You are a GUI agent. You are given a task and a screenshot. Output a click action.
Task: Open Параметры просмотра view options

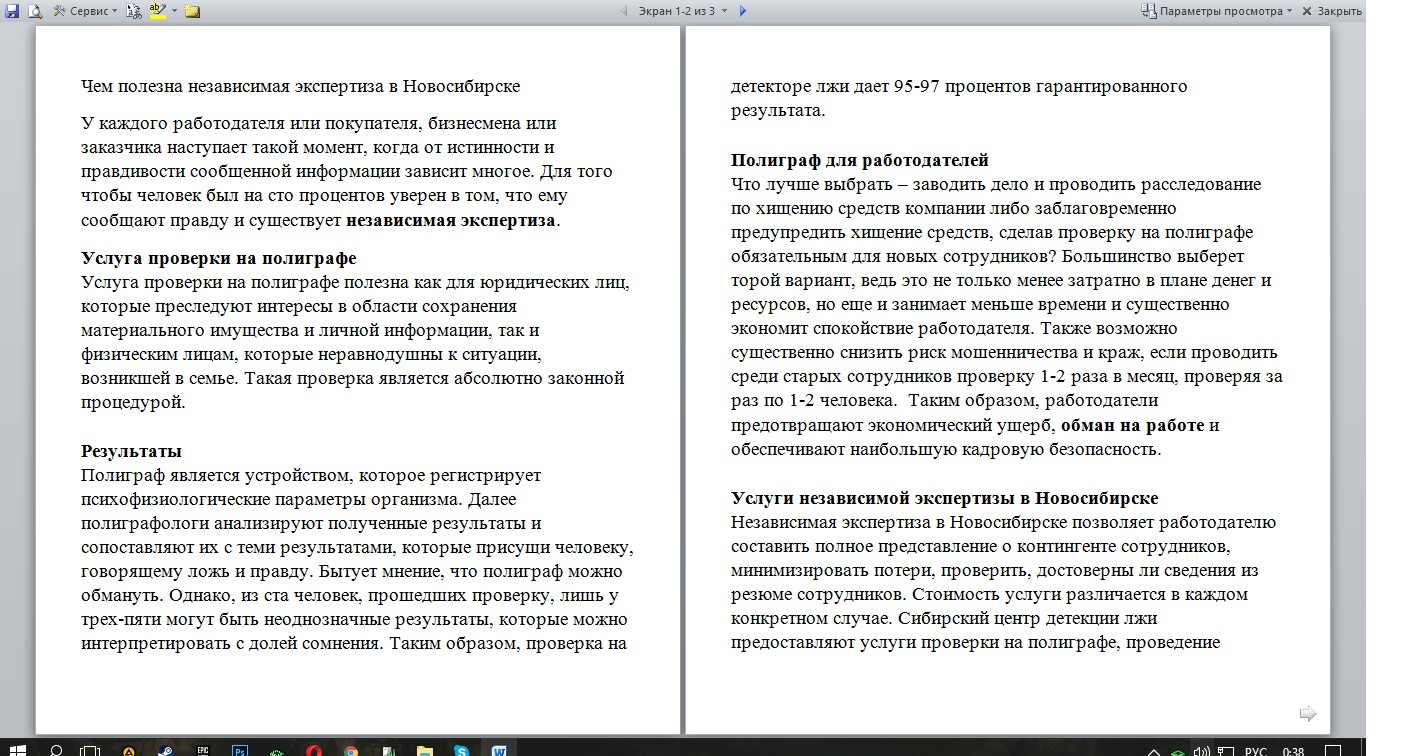point(1217,11)
